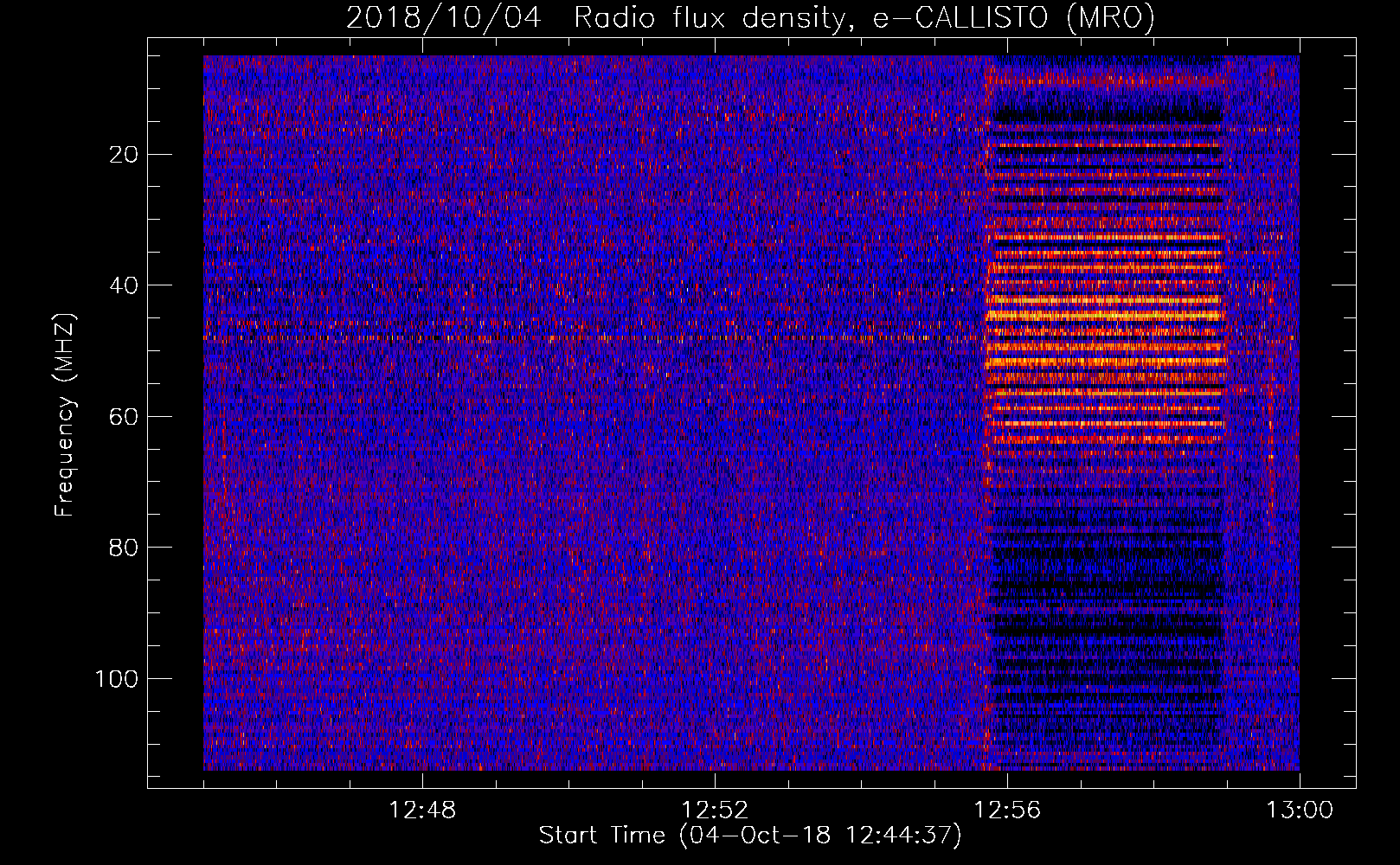Screen dimensions: 1400x865
Task: Click the 80 frequency tick label
Action: pos(124,548)
